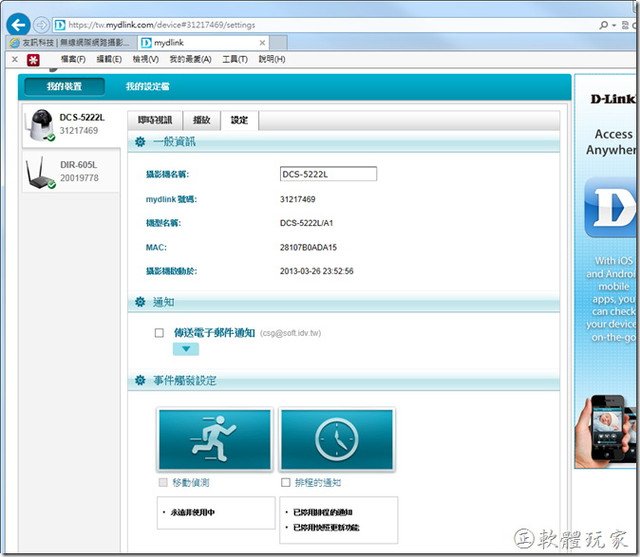
Task: Click the DIR-605L device name text
Action: click(78, 165)
